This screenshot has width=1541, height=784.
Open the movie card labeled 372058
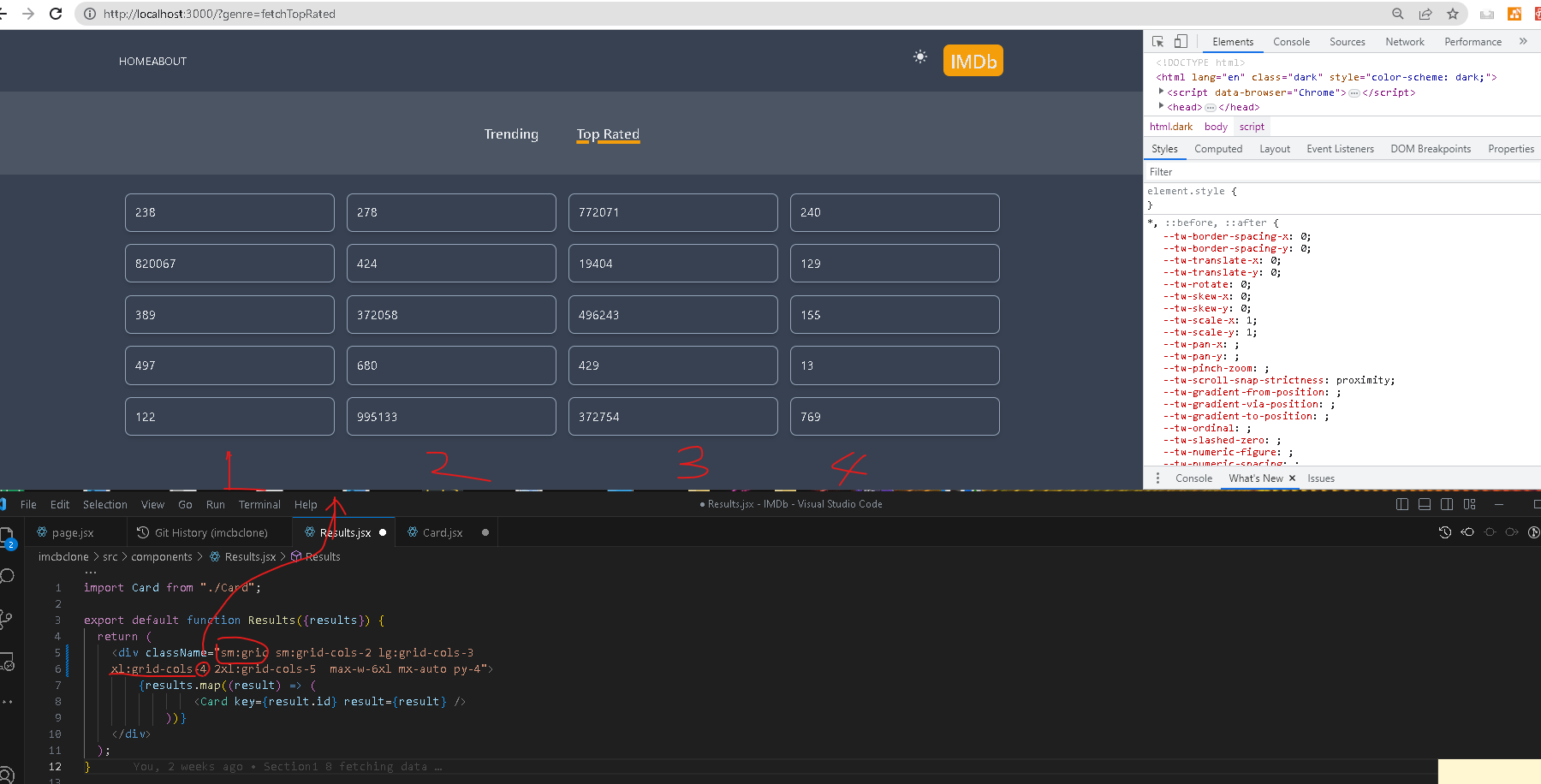451,315
